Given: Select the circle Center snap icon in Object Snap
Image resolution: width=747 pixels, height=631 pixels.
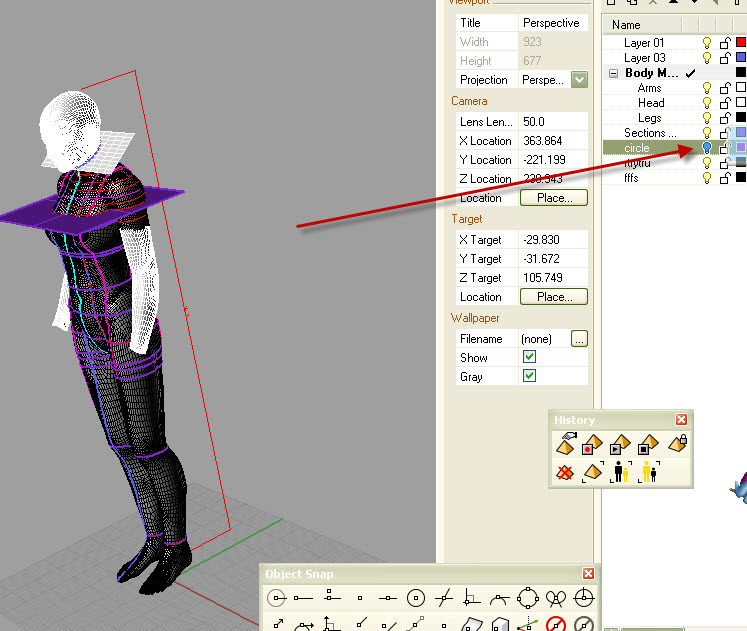Looking at the screenshot, I should [416, 598].
